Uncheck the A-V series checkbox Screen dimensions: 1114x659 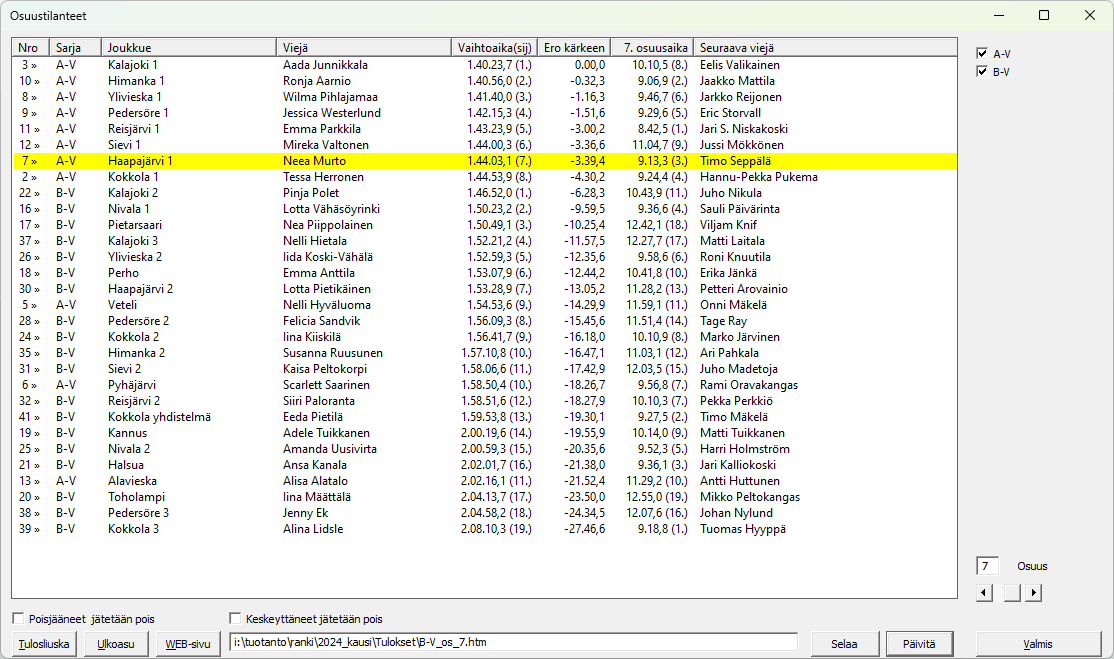point(982,53)
